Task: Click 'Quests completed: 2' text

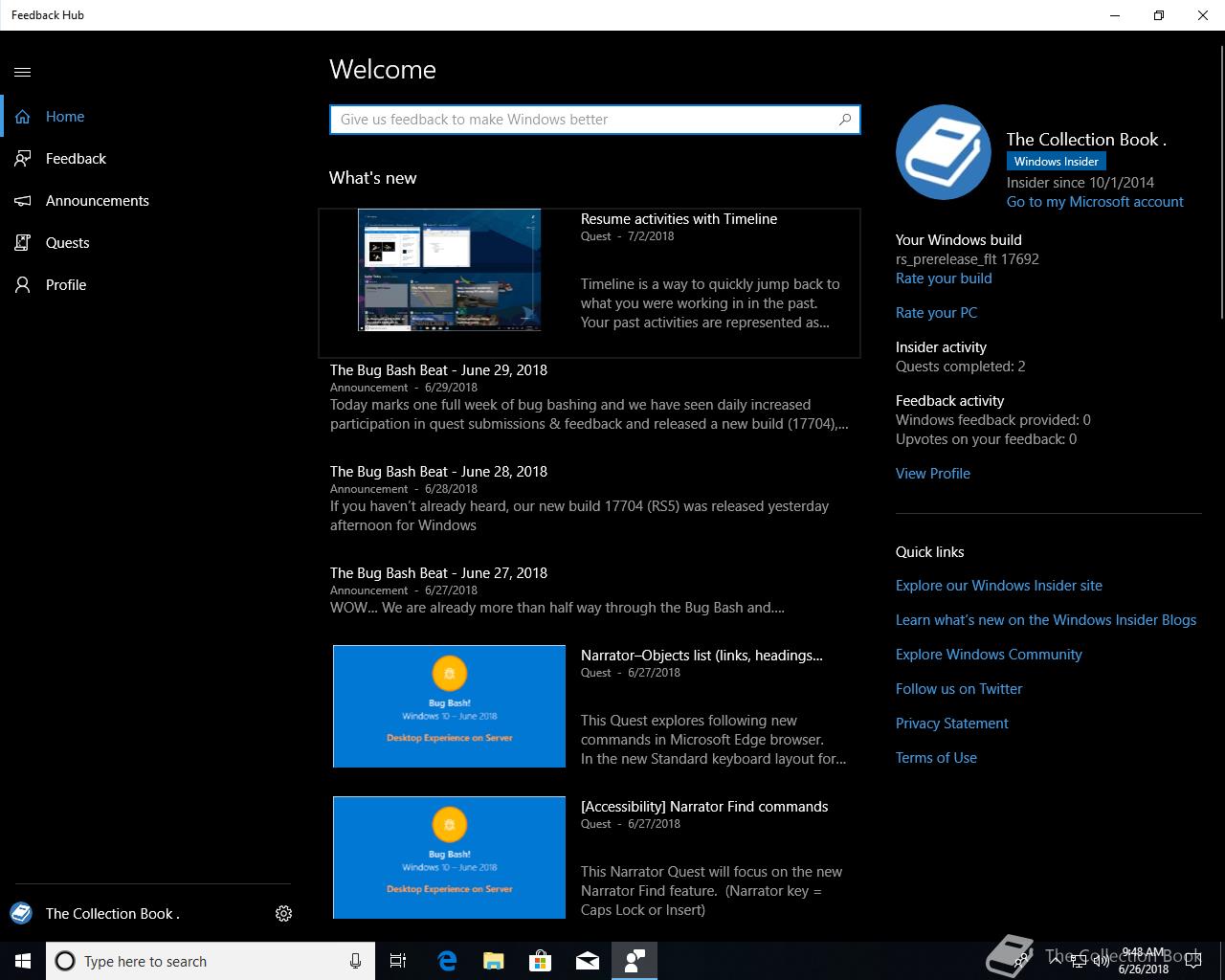Action: pyautogui.click(x=960, y=367)
